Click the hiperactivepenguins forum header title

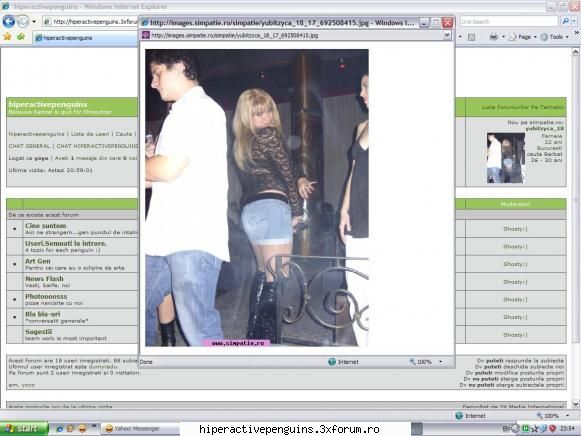pos(48,104)
